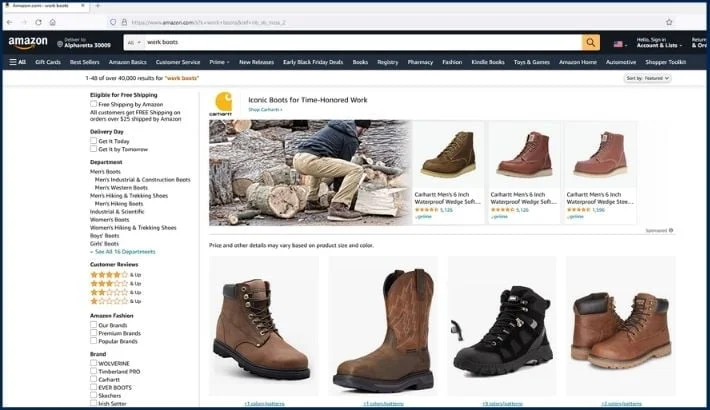The image size is (710, 410).
Task: Check Carhartt brand filter
Action: pos(93,379)
